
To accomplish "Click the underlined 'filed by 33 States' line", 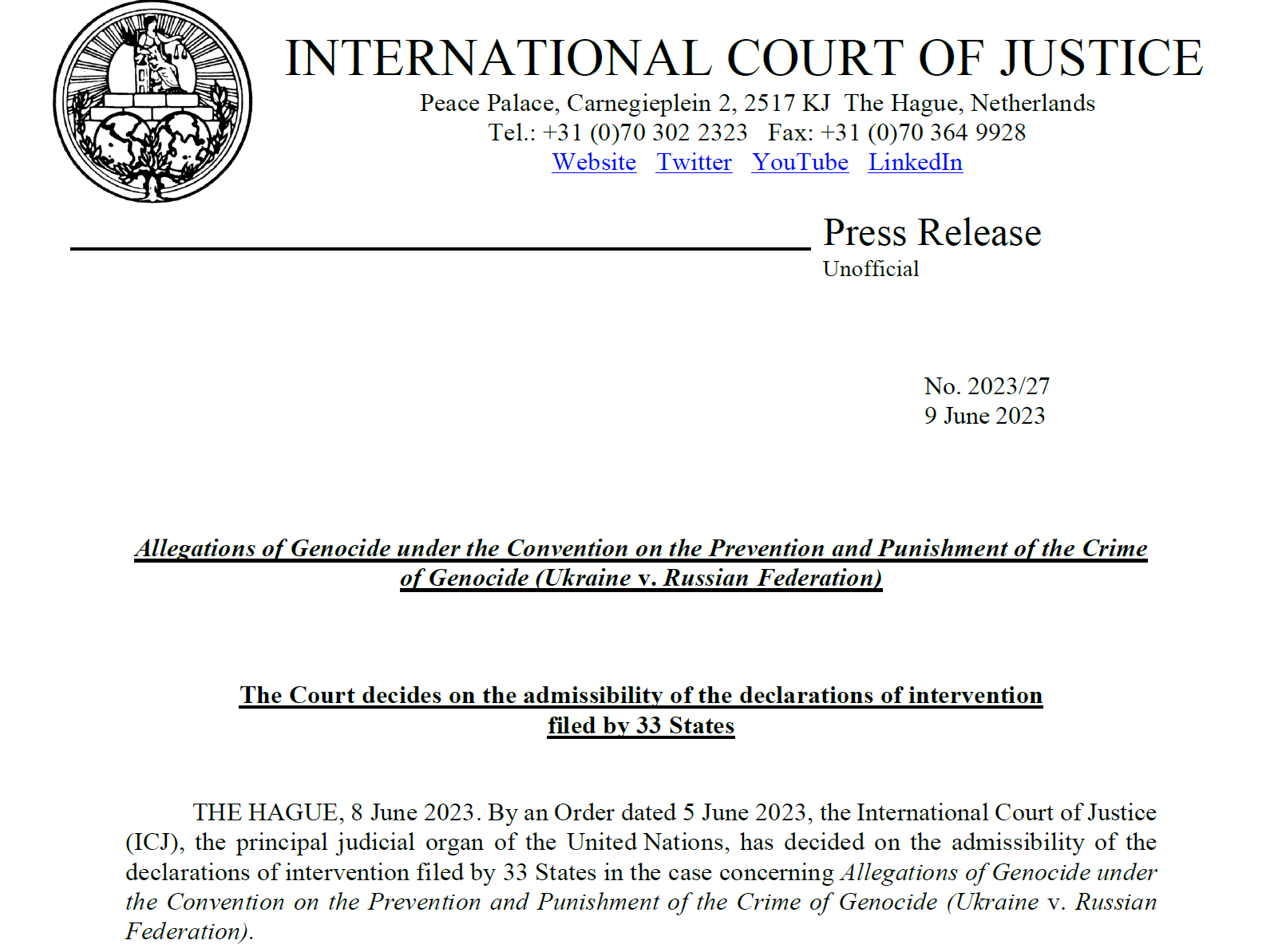I will pos(640,725).
